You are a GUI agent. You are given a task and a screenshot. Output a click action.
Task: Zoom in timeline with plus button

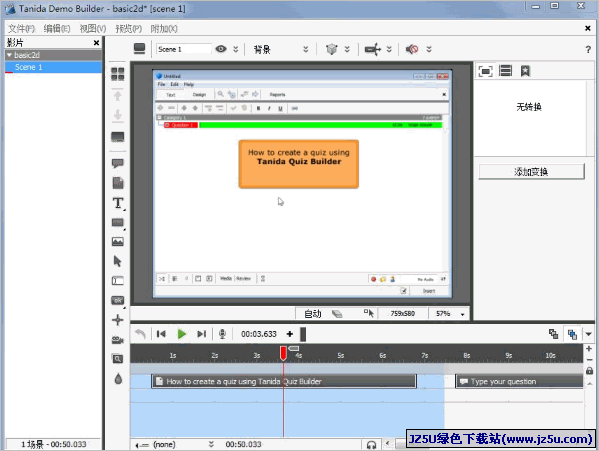[x=589, y=349]
